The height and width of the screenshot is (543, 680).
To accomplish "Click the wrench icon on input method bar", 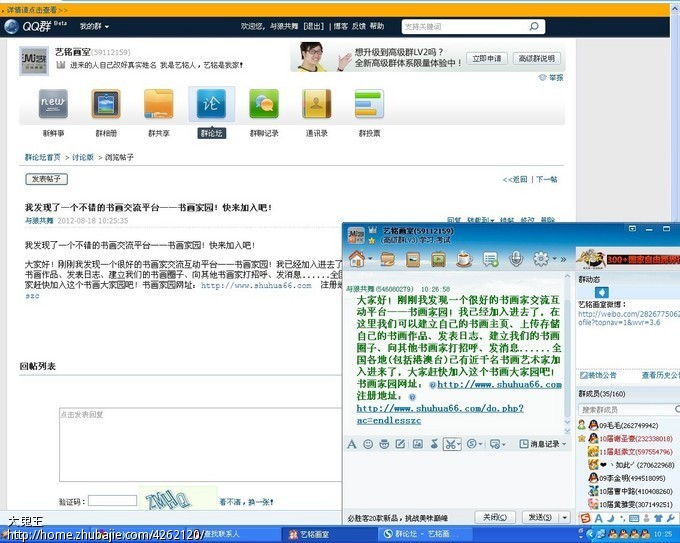I will pos(671,518).
